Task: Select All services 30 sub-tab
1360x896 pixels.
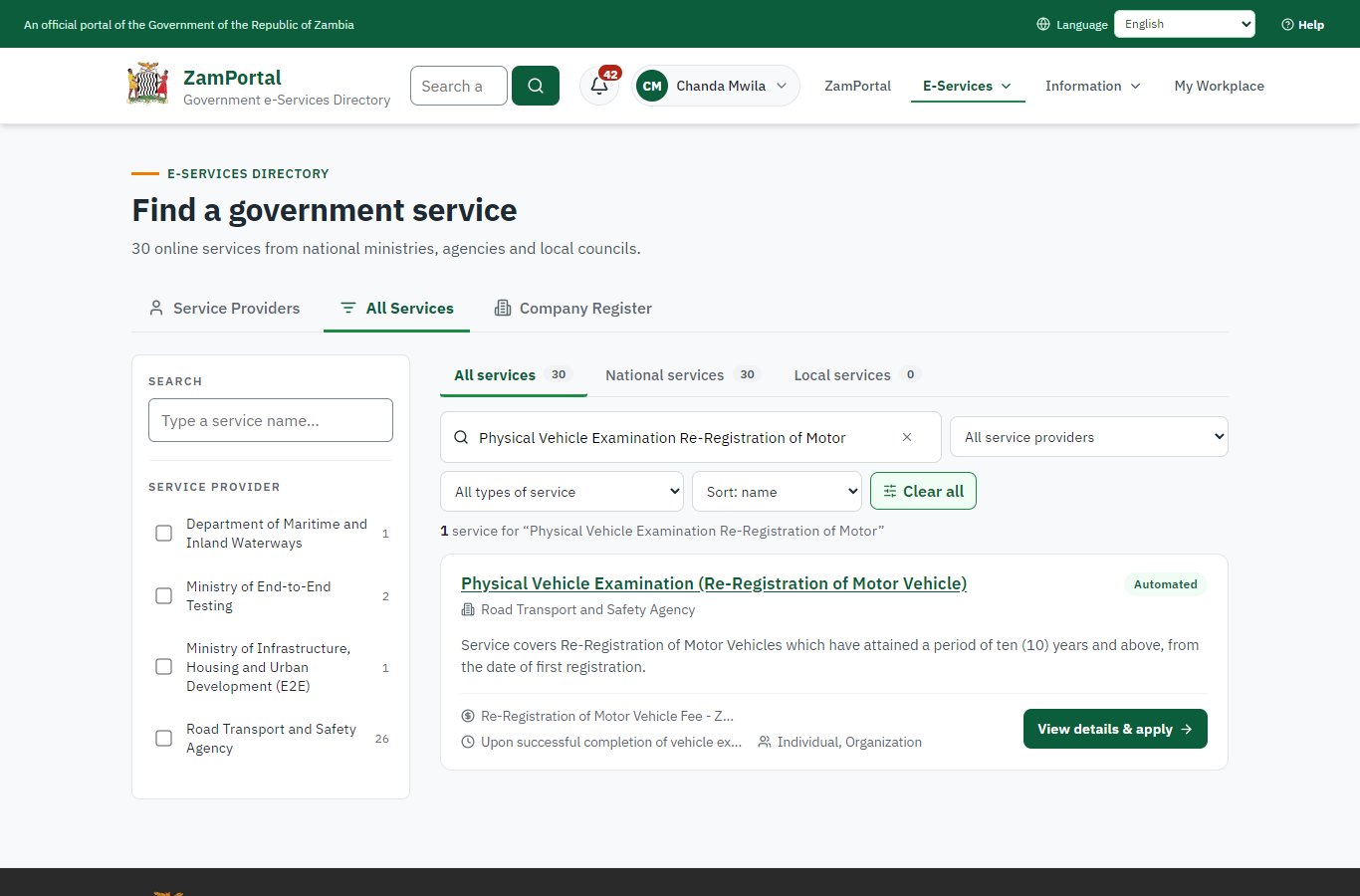Action: [514, 375]
